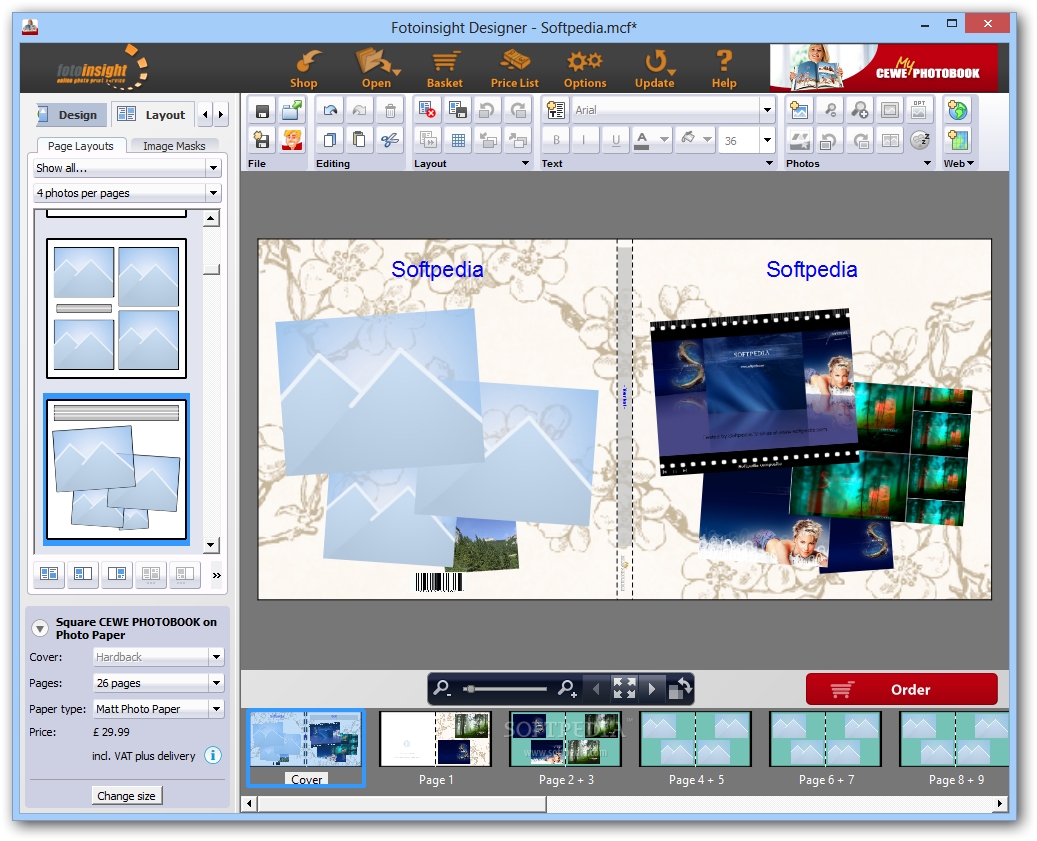
Task: Click the zoom slider handle
Action: 470,689
